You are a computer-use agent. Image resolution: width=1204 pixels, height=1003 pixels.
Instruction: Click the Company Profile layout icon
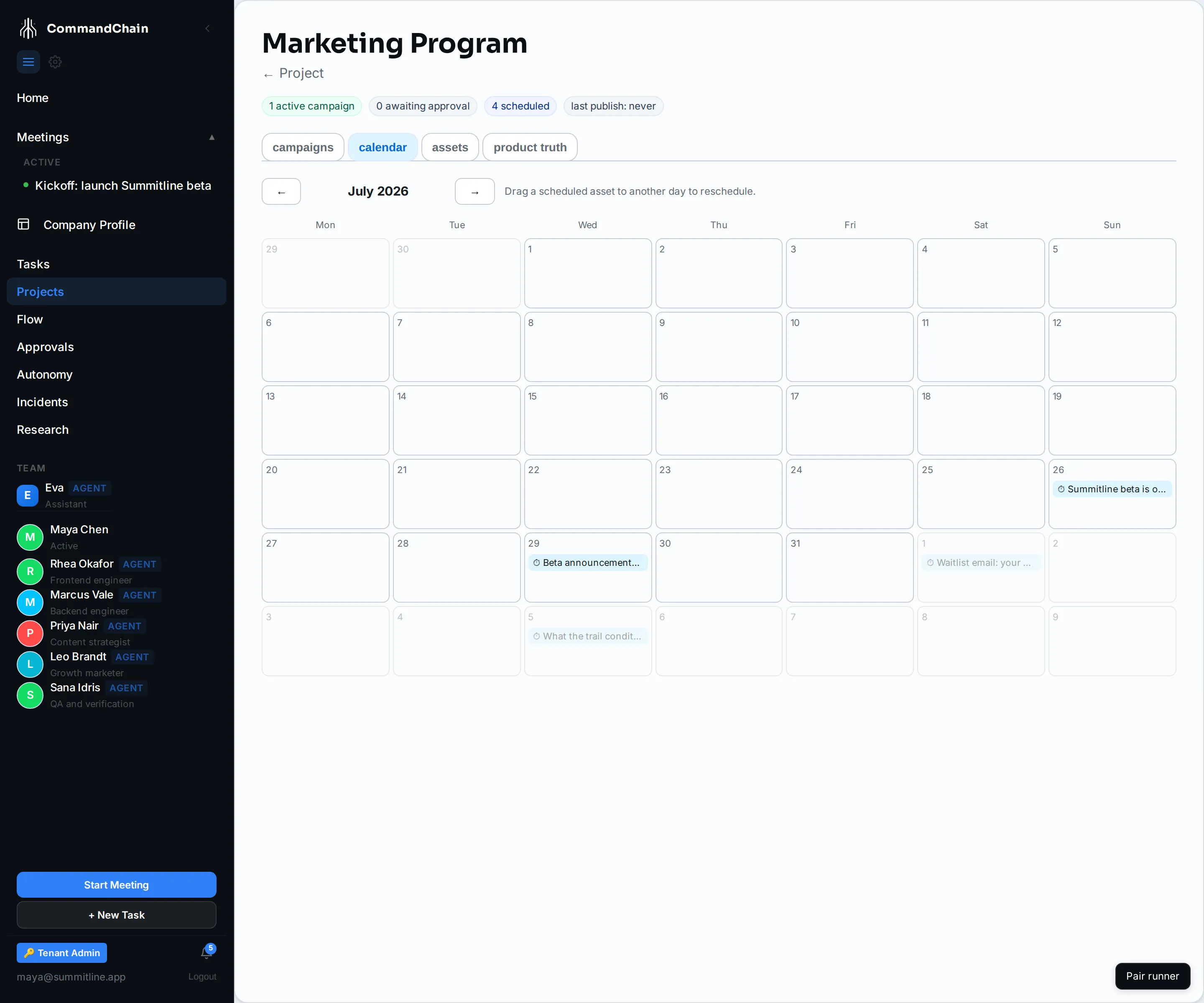pos(23,224)
